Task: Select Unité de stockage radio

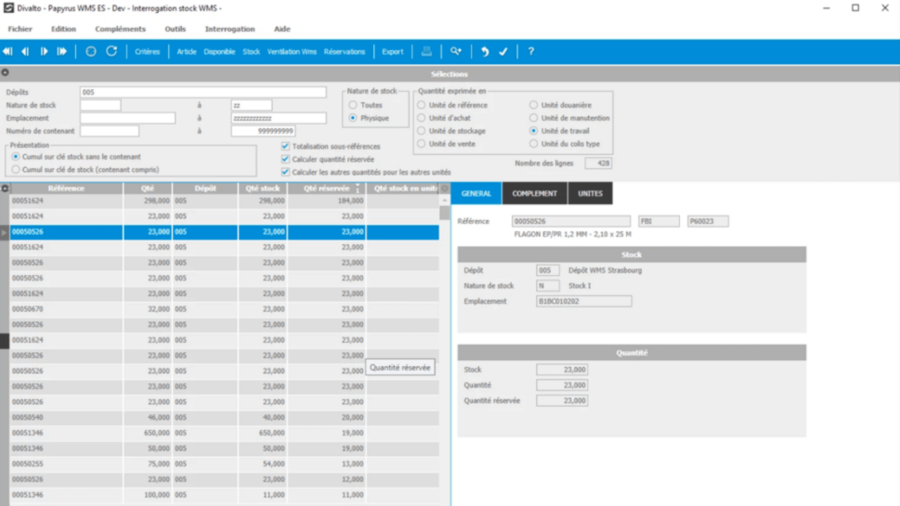Action: 422,131
